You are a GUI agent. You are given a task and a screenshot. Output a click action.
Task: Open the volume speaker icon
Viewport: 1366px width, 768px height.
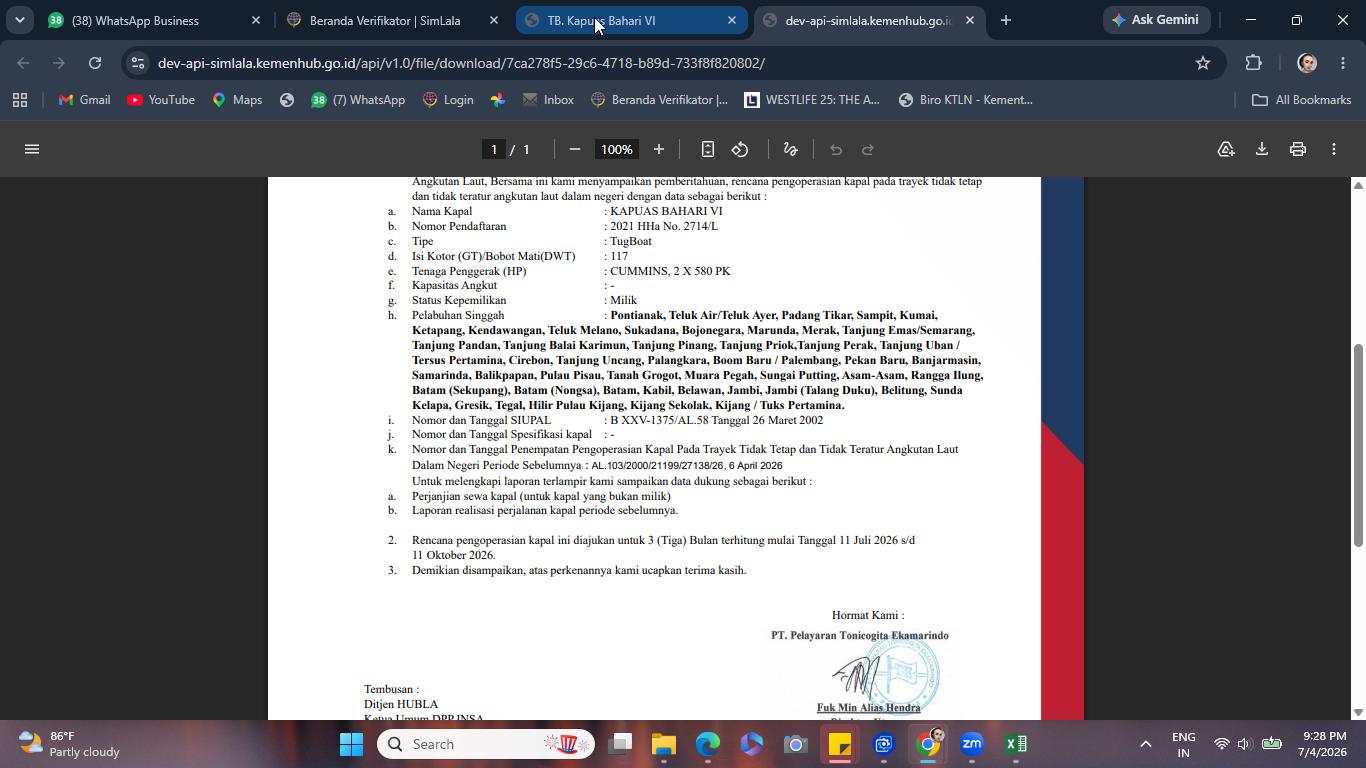[1244, 744]
